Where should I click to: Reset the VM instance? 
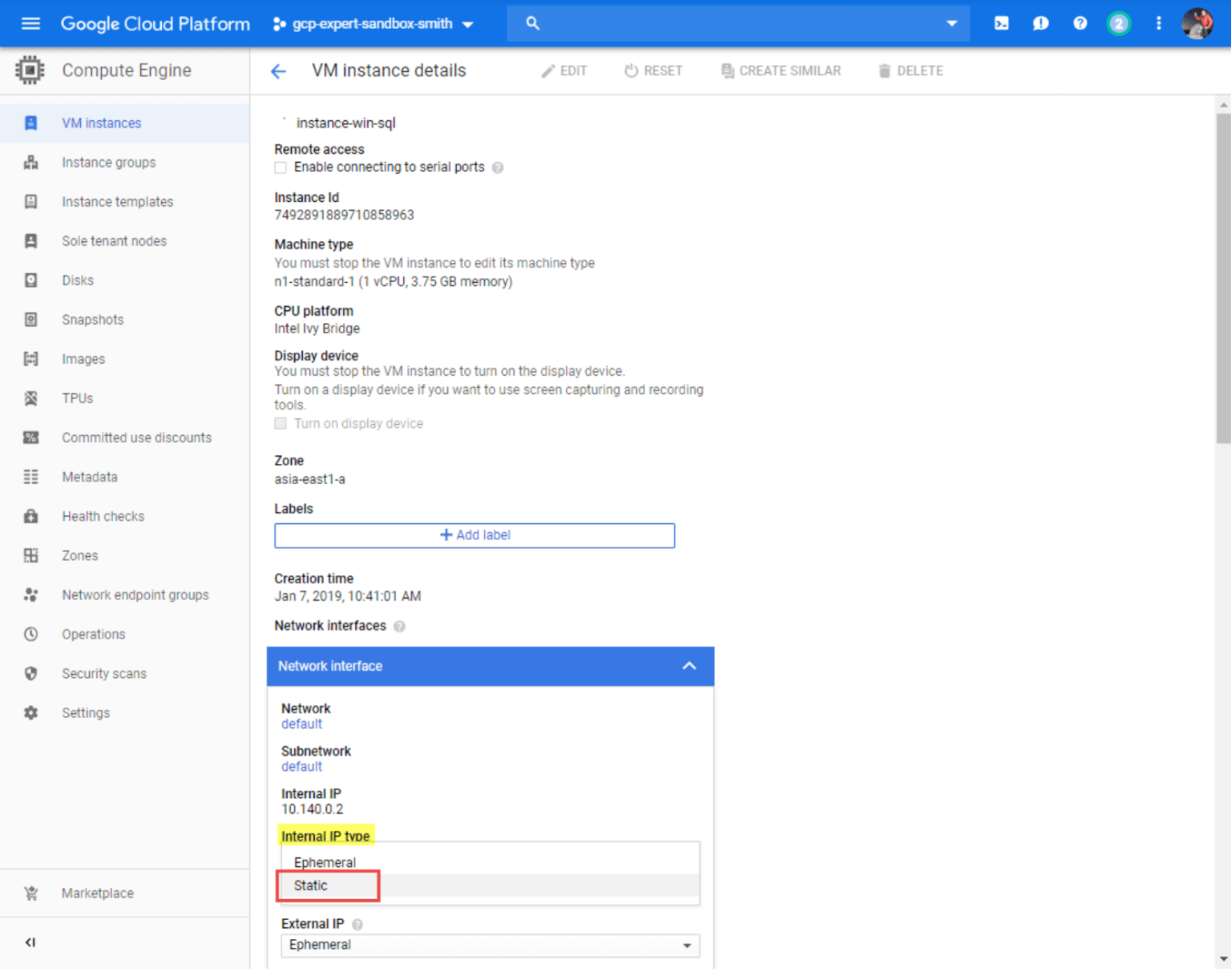coord(653,71)
